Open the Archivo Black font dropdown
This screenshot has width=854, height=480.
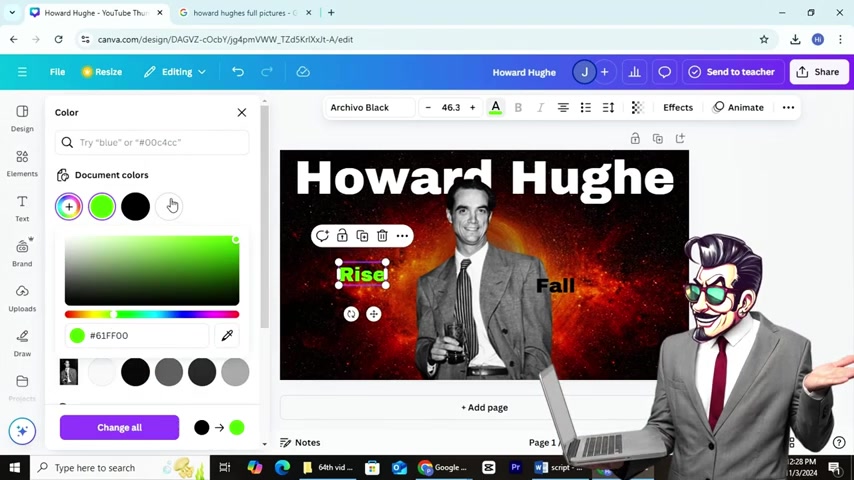[x=370, y=107]
